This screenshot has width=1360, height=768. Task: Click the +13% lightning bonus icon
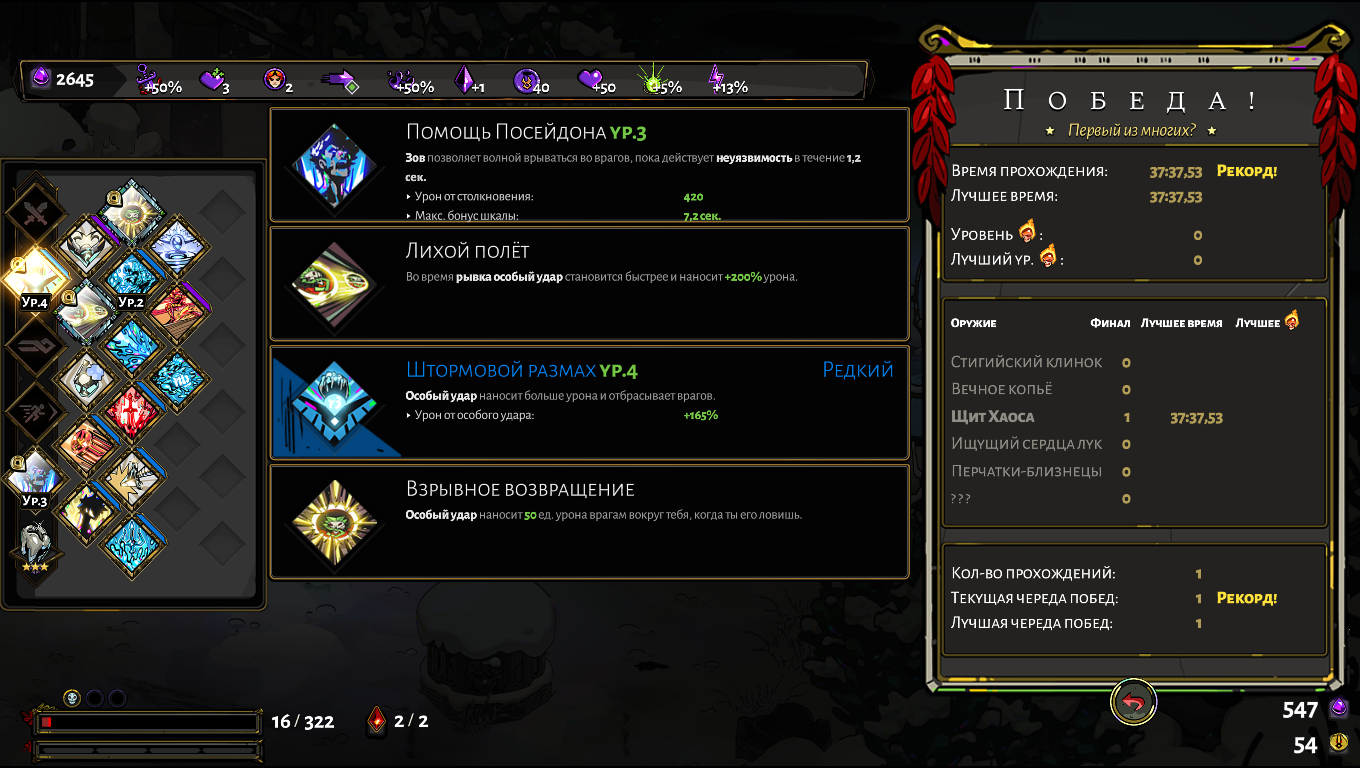[727, 80]
